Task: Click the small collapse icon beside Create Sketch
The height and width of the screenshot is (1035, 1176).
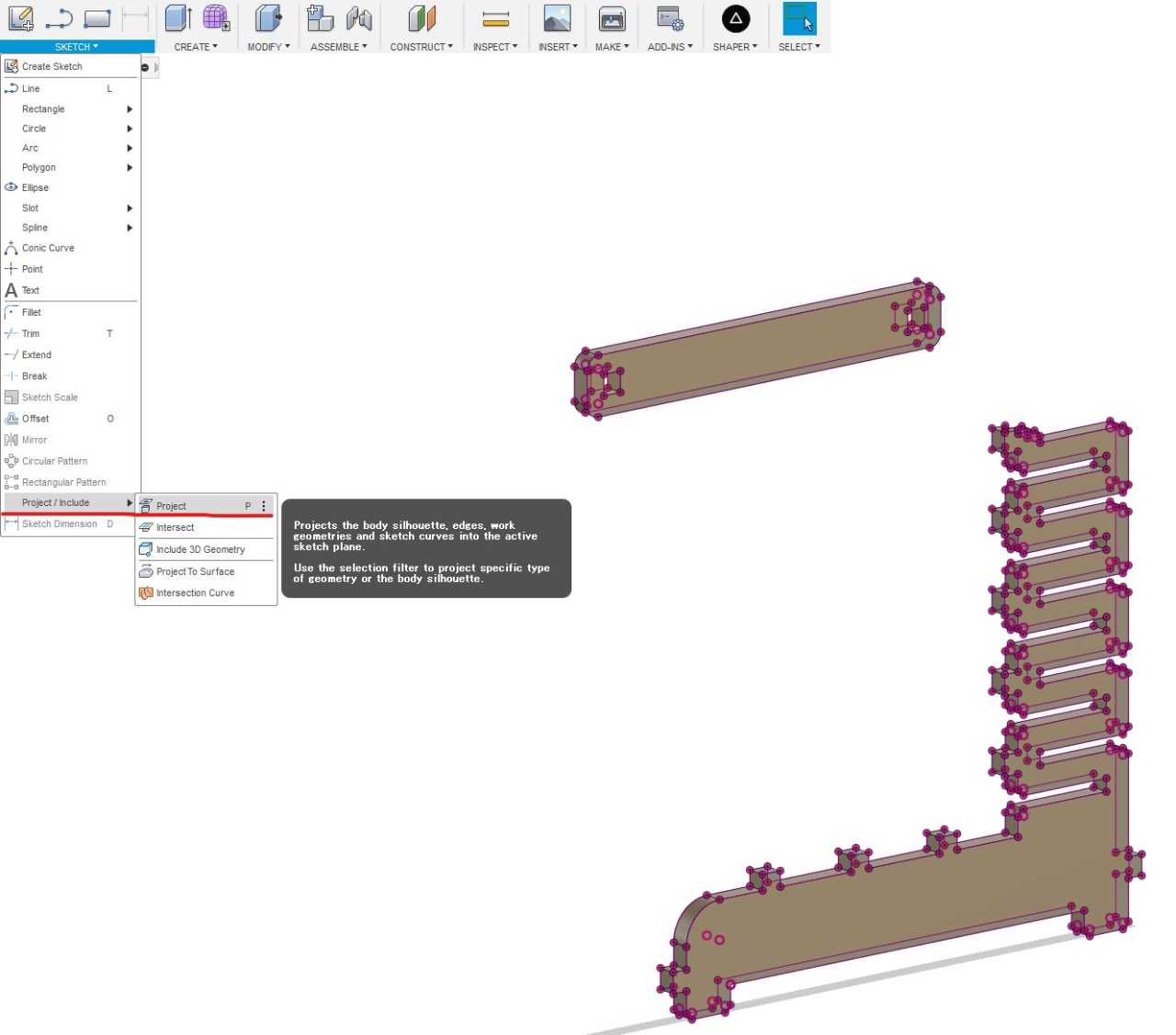Action: click(145, 67)
